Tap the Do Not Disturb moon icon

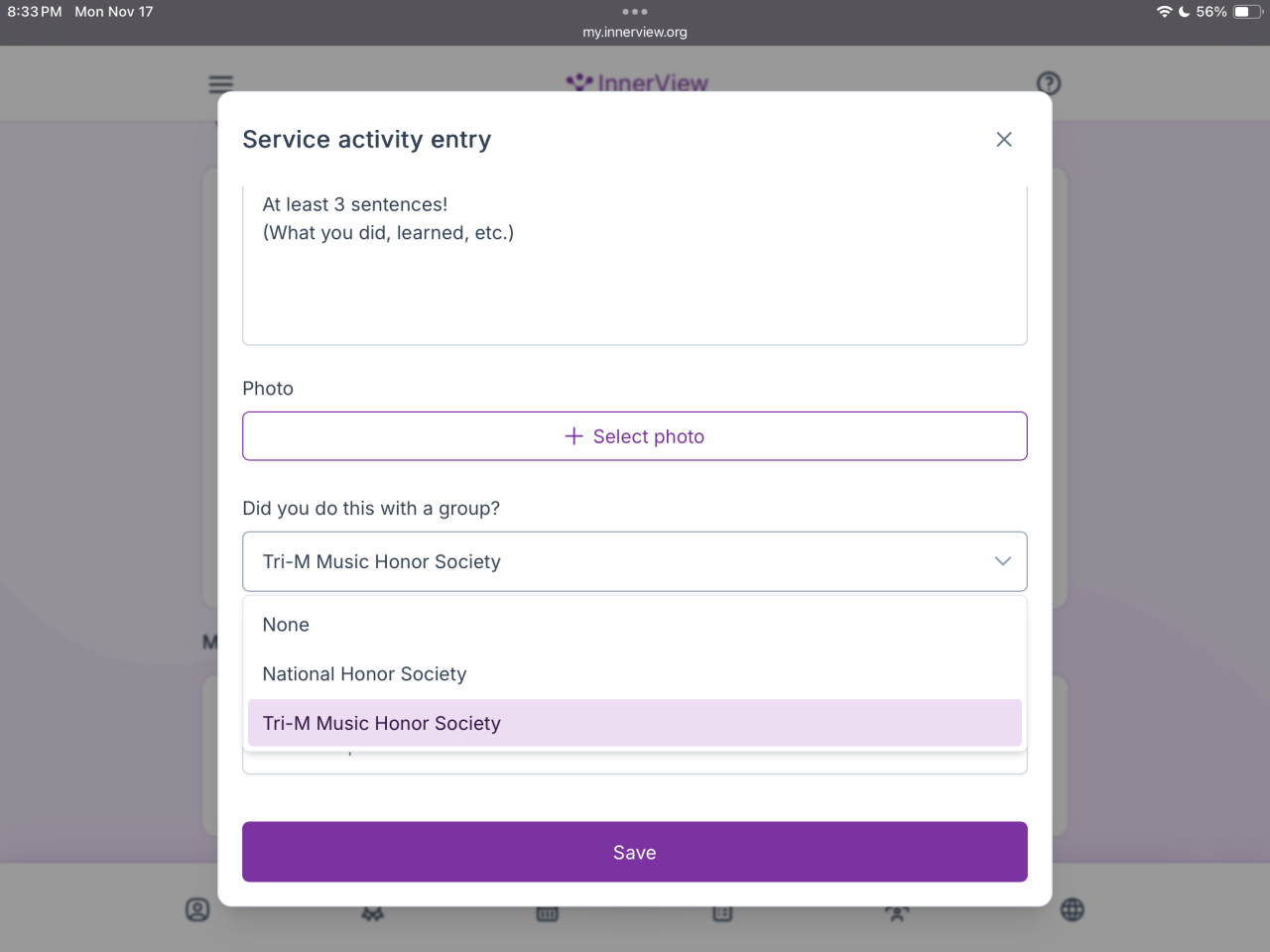coord(1184,12)
